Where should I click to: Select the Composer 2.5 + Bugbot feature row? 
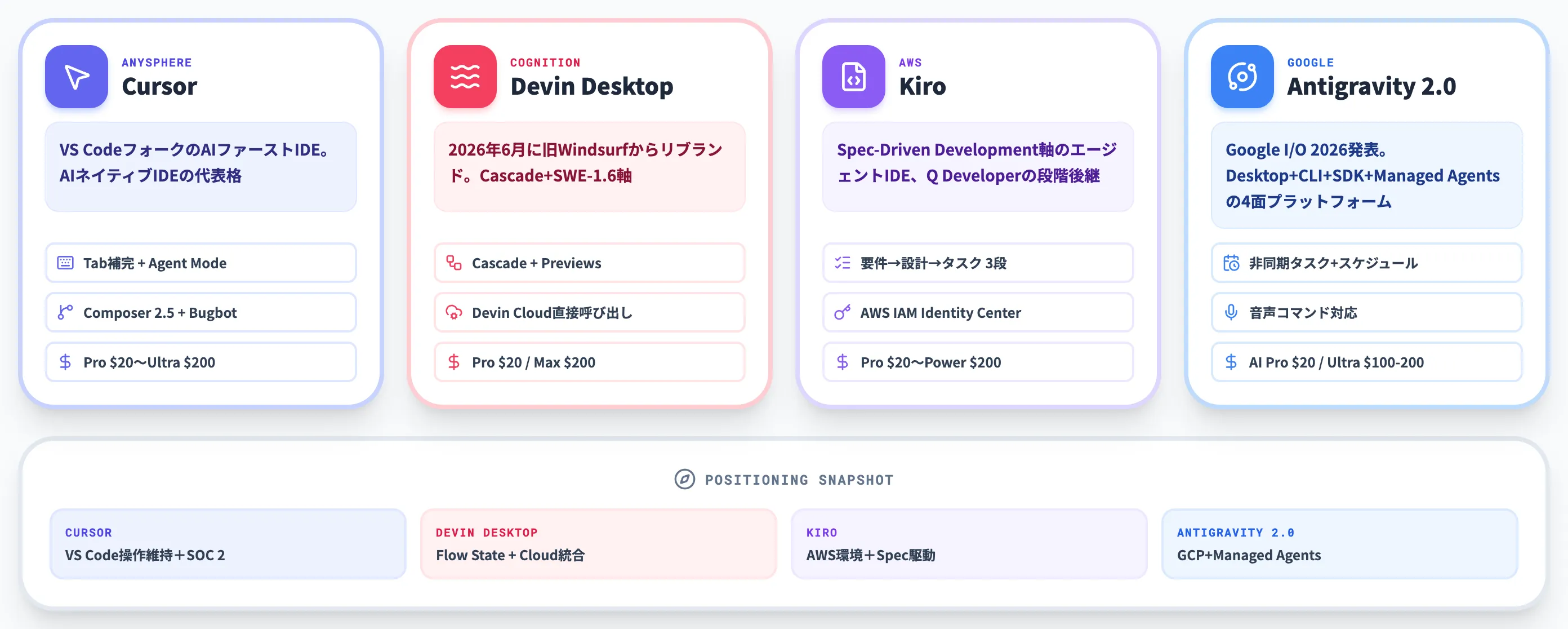[x=201, y=312]
